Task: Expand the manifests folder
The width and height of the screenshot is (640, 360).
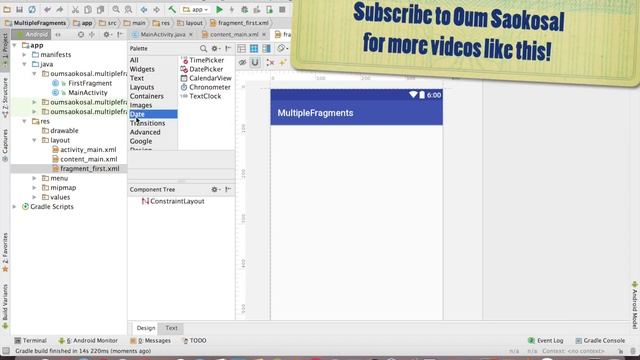Action: coord(24,55)
